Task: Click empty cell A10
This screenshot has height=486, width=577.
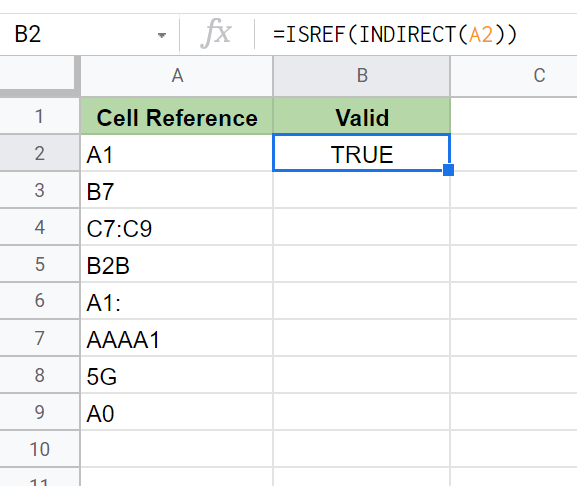Action: (x=177, y=449)
